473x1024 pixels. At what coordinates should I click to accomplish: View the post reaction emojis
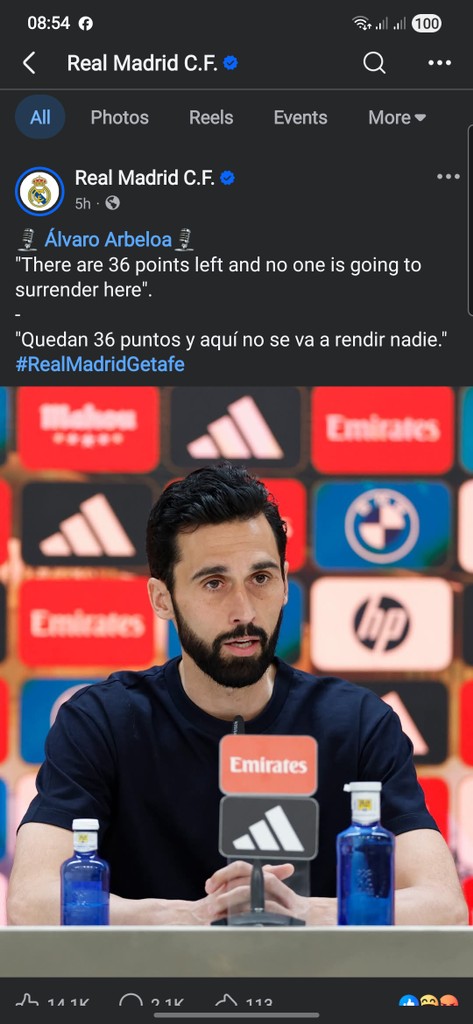click(x=427, y=1000)
